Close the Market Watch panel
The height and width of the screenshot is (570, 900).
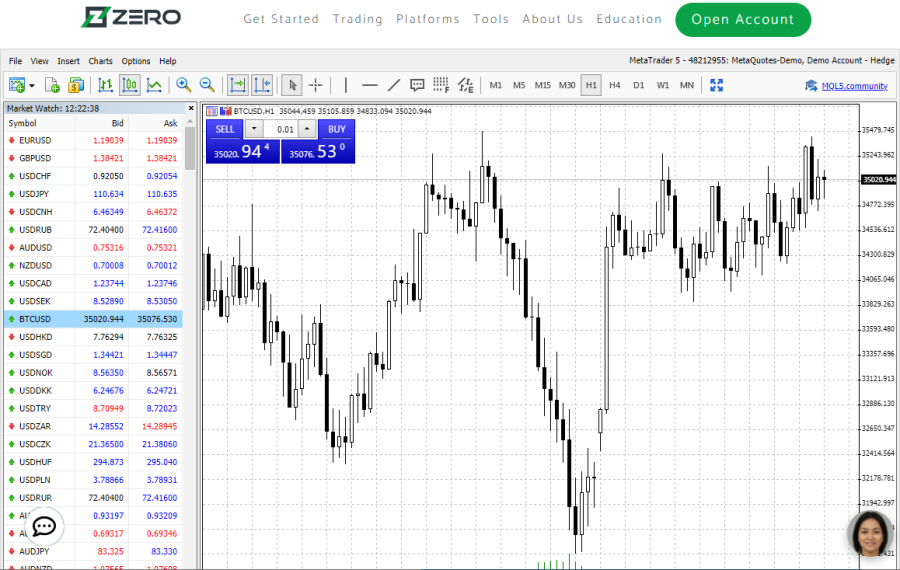pos(191,108)
